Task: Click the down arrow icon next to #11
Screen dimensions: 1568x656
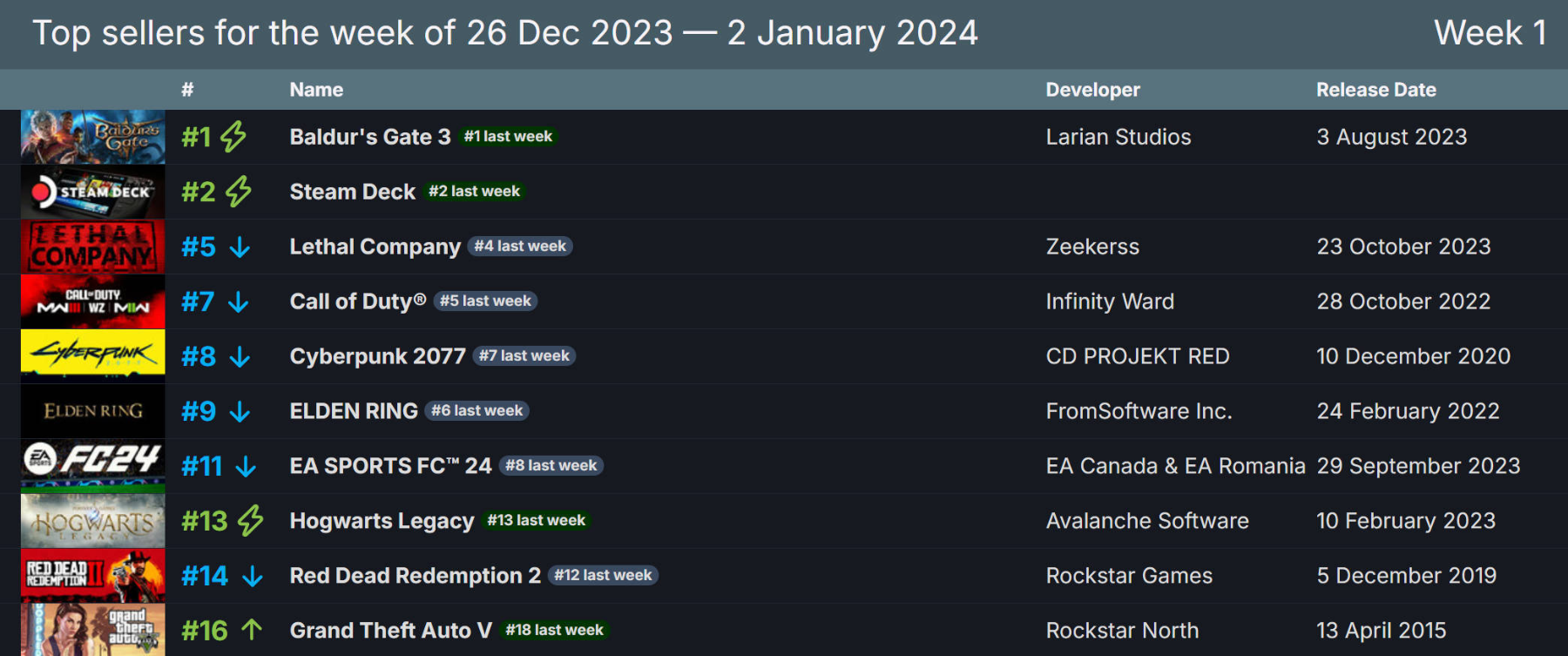Action: point(246,467)
